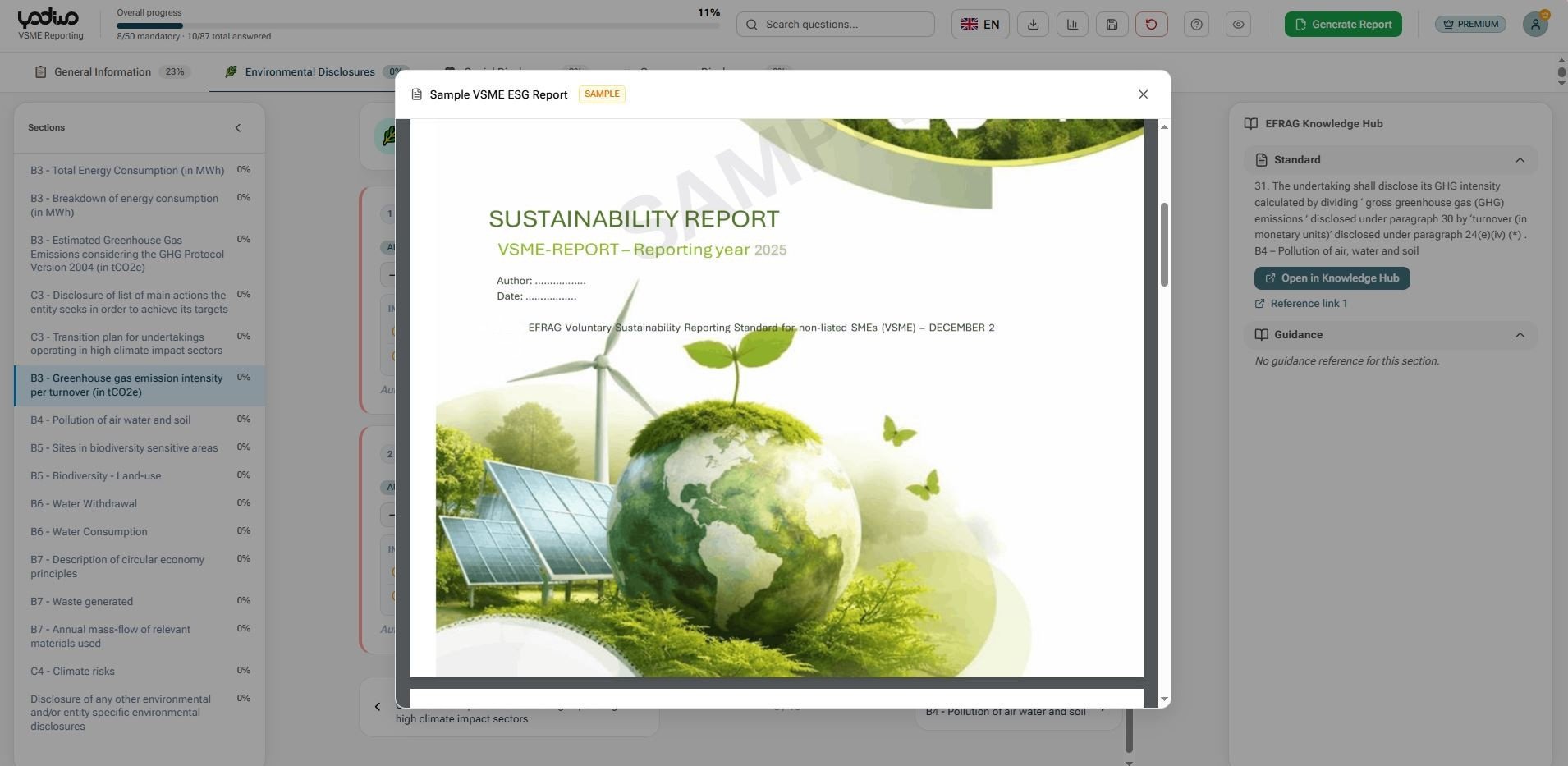
Task: Click the browser page scrollbar at right edge
Action: 1561,72
